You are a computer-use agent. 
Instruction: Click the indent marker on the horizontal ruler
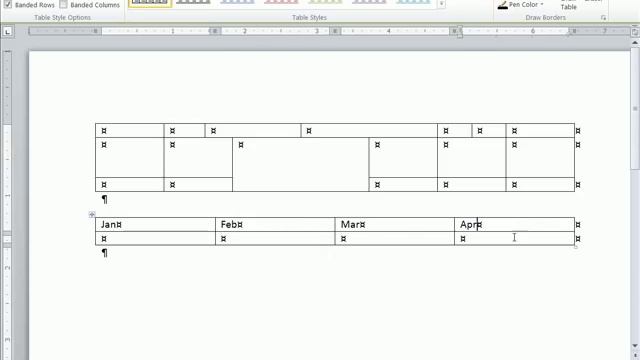click(460, 31)
